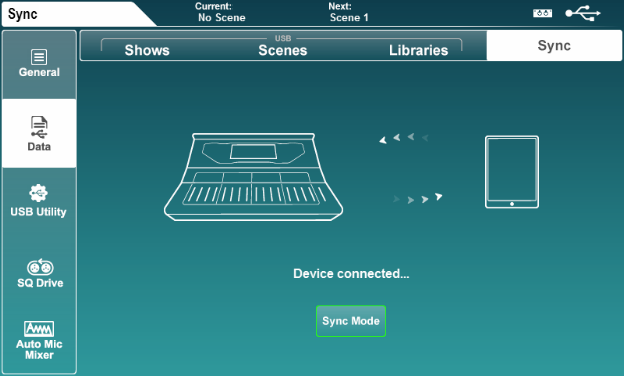Click the left-pointing sync arrows
The width and height of the screenshot is (624, 376).
404,138
